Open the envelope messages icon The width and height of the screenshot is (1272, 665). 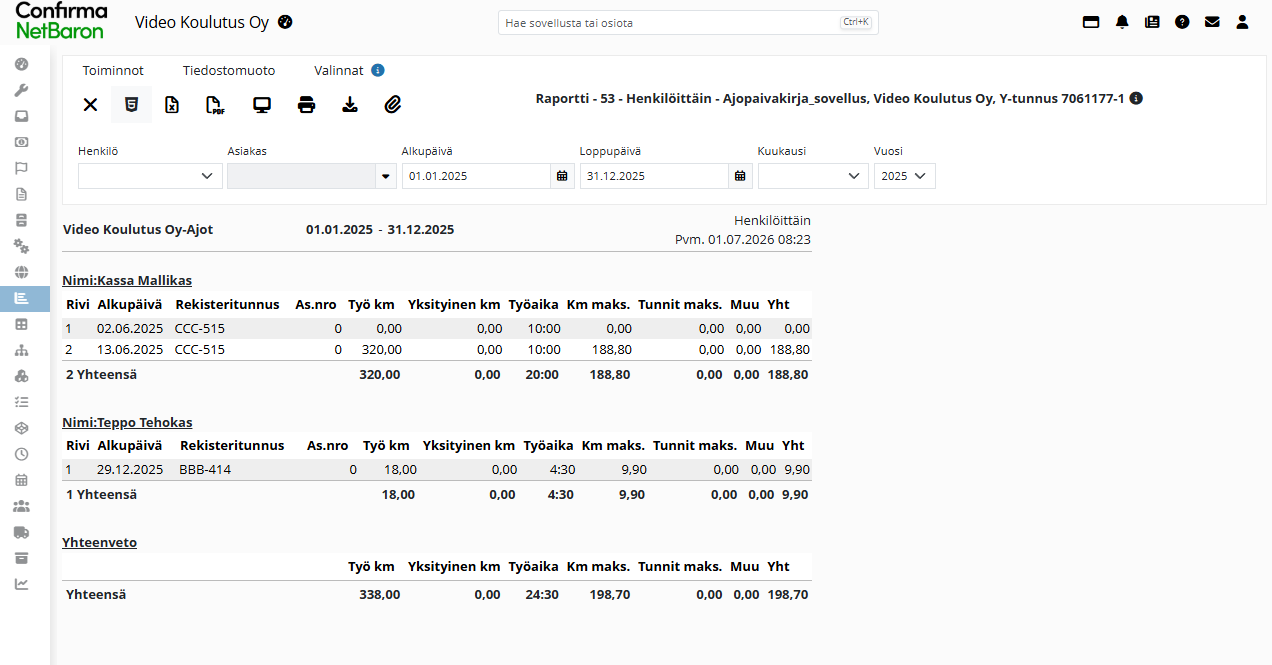1212,22
